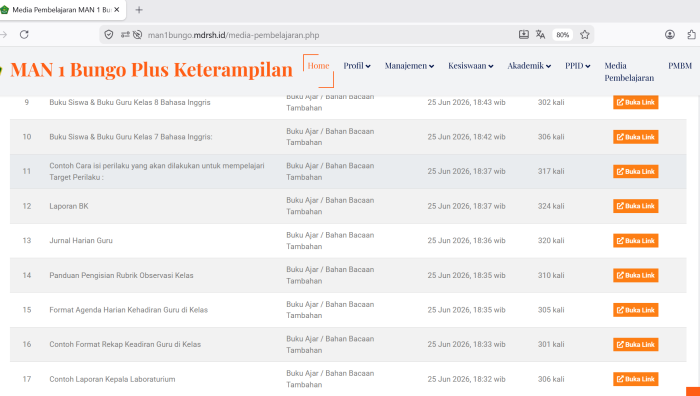
Task: Select 'Format Agenda Harian Kehadiran Guru di Kelas'
Action: [x=129, y=310]
